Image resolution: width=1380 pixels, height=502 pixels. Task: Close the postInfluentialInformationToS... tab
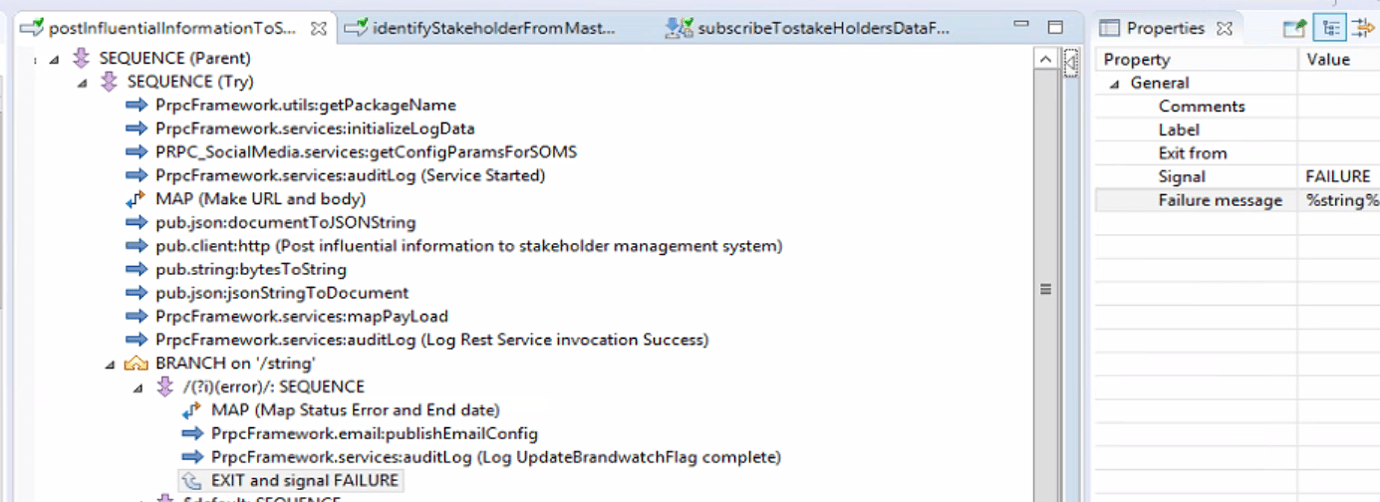(319, 29)
